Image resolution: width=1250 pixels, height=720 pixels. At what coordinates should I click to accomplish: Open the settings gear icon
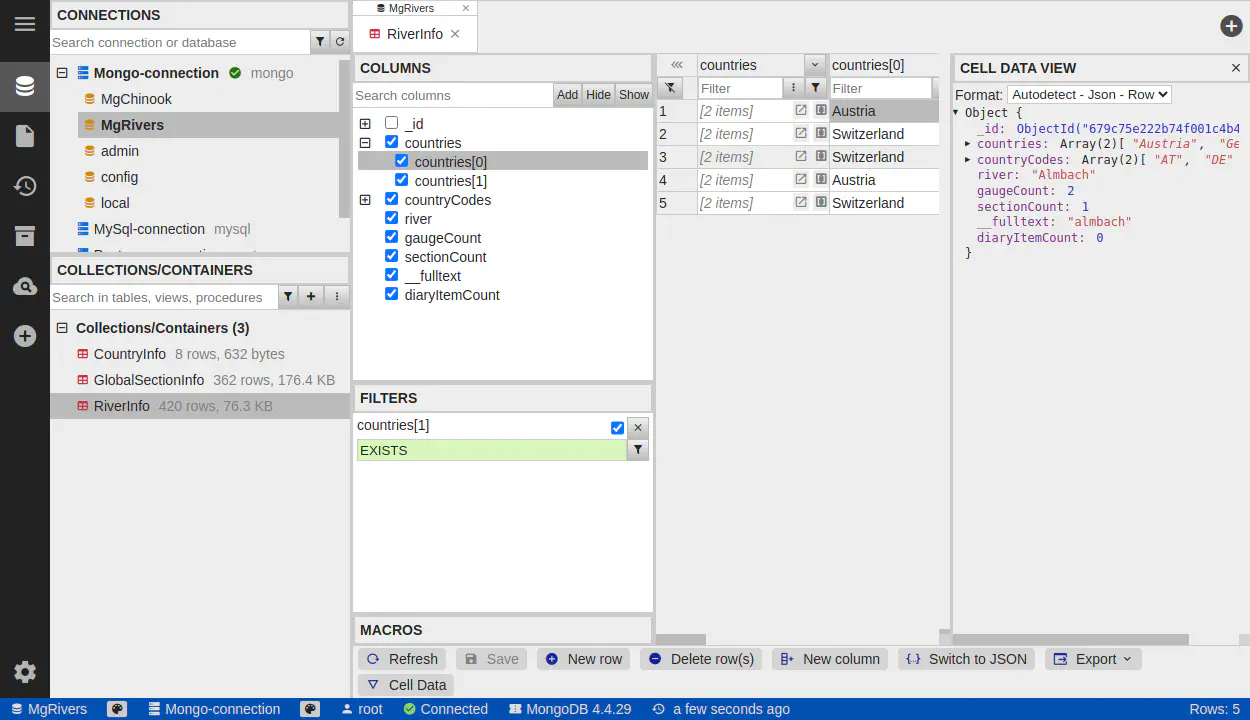pyautogui.click(x=25, y=672)
